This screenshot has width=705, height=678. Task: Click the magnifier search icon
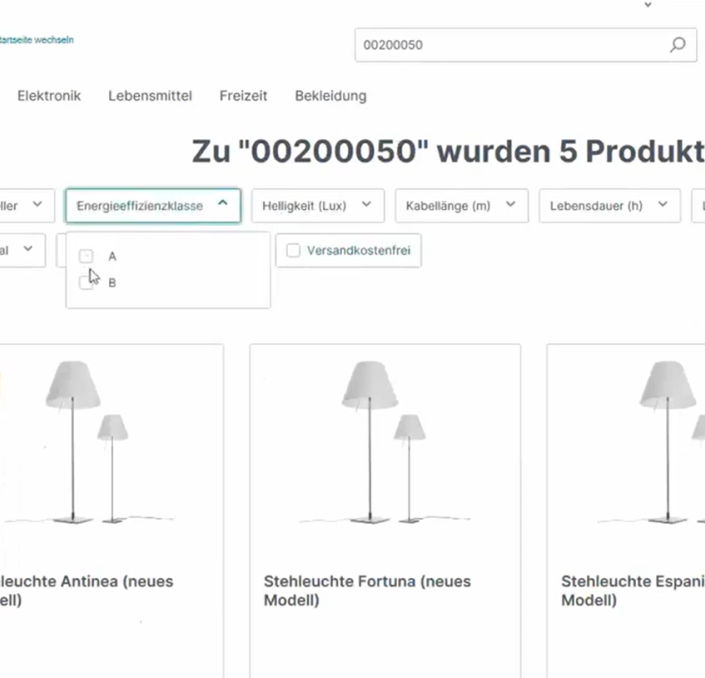[677, 45]
